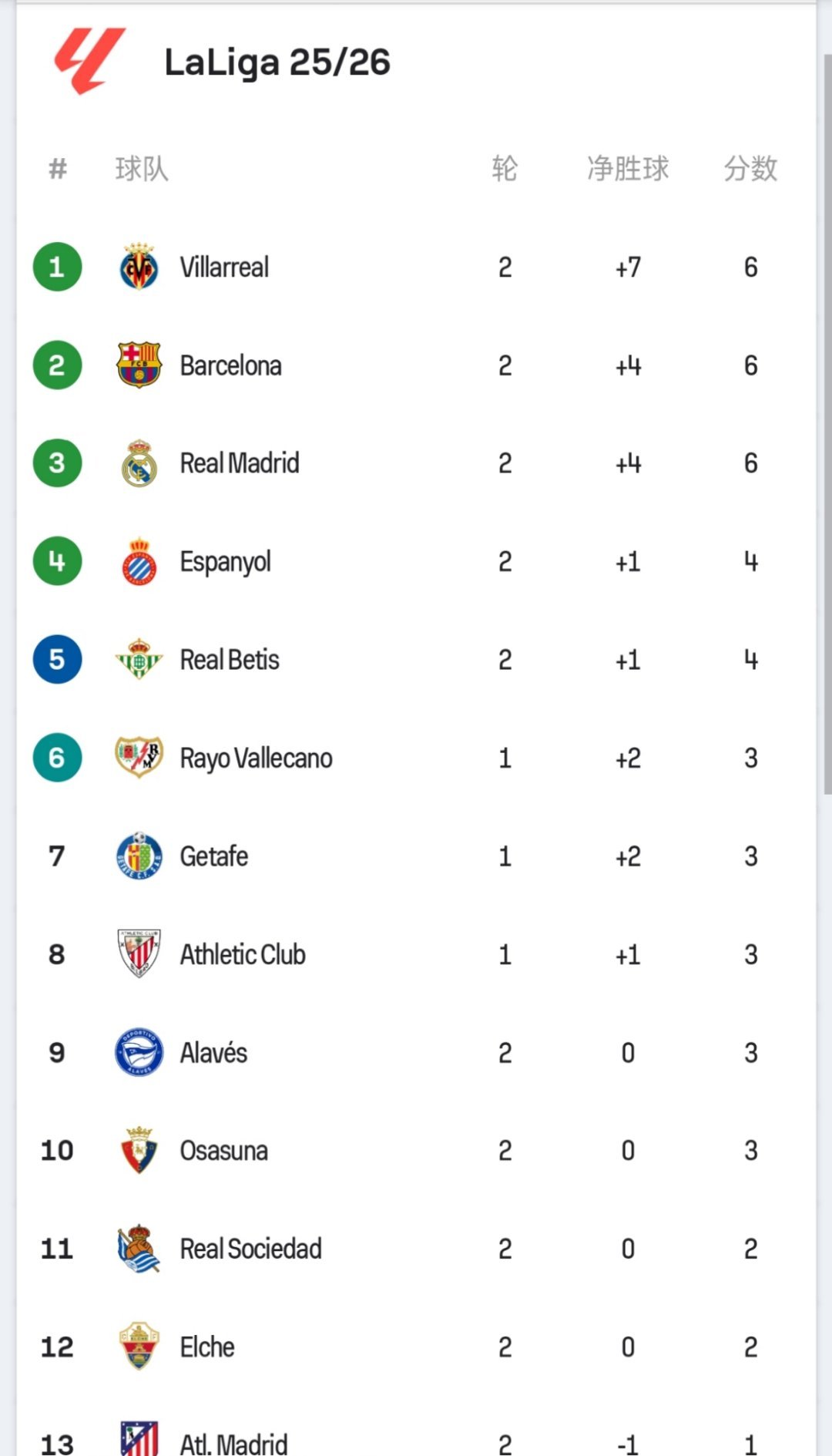Tap the LaLiga logo icon
Viewport: 832px width, 1456px height.
pyautogui.click(x=89, y=60)
